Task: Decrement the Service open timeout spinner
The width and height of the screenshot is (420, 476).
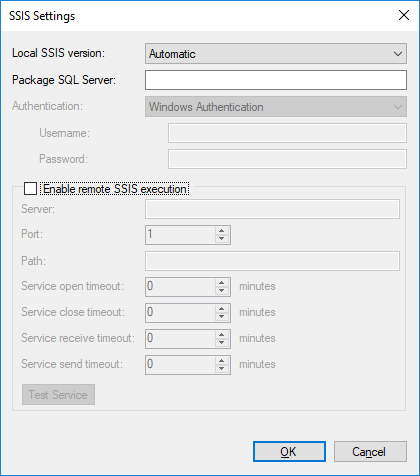Action: pyautogui.click(x=222, y=291)
